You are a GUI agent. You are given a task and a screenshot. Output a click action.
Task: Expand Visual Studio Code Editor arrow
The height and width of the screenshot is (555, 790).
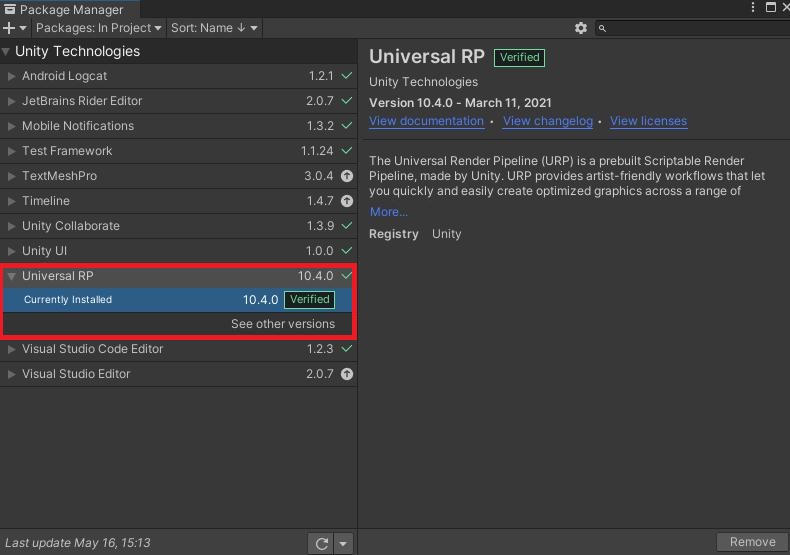pos(11,349)
